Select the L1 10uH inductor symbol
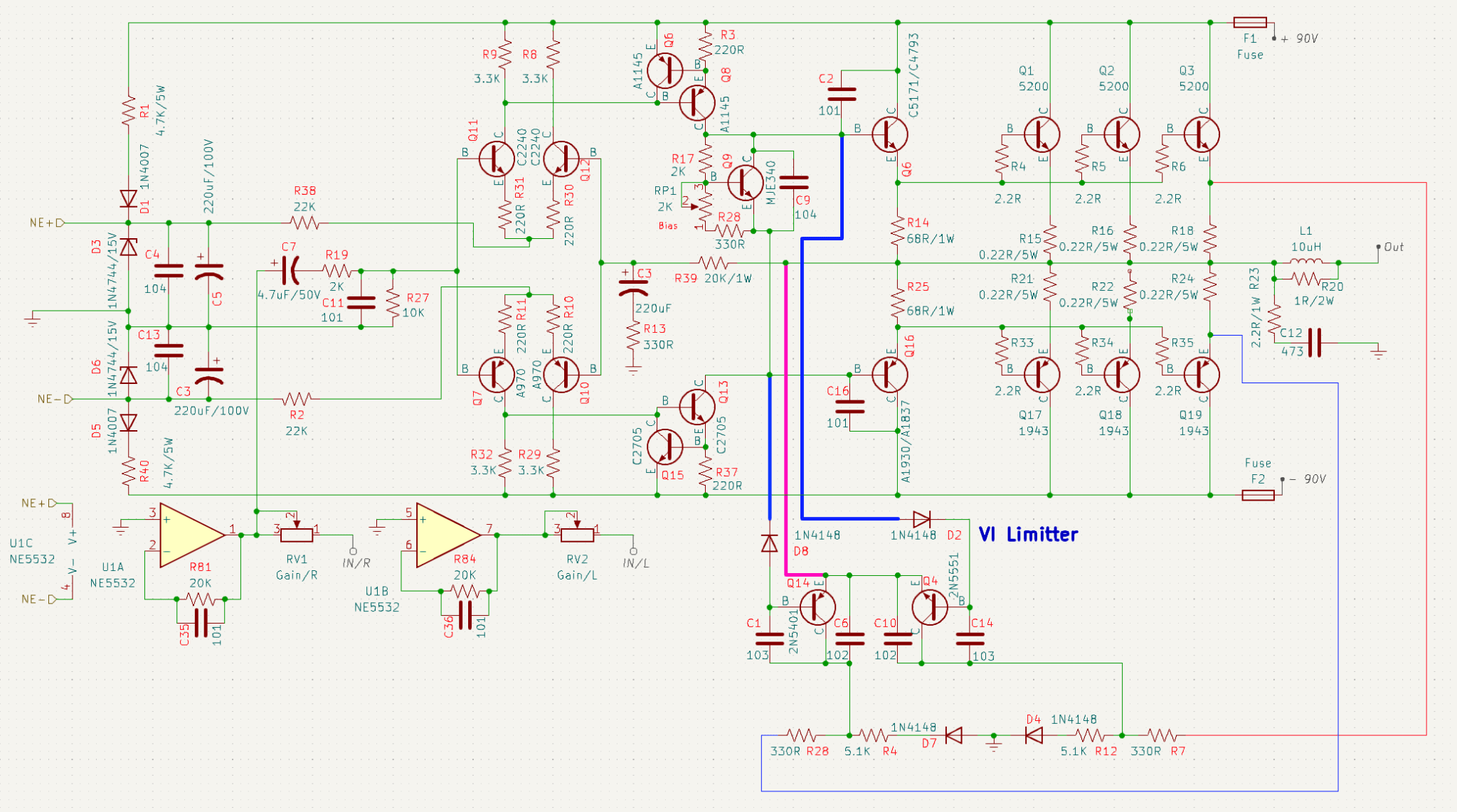Screen dimensions: 1457x812 tap(1306, 262)
